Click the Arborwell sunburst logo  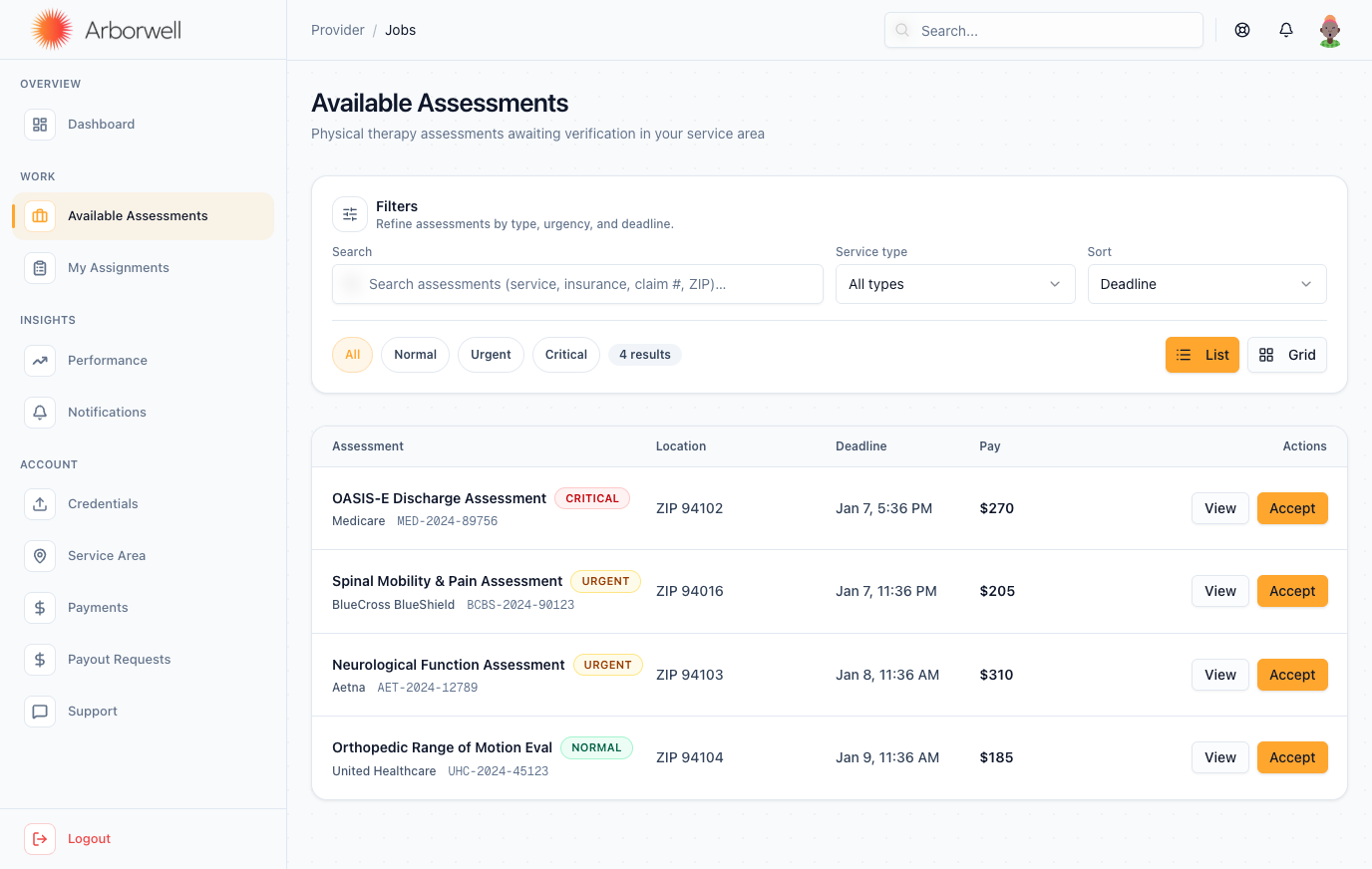pyautogui.click(x=51, y=30)
